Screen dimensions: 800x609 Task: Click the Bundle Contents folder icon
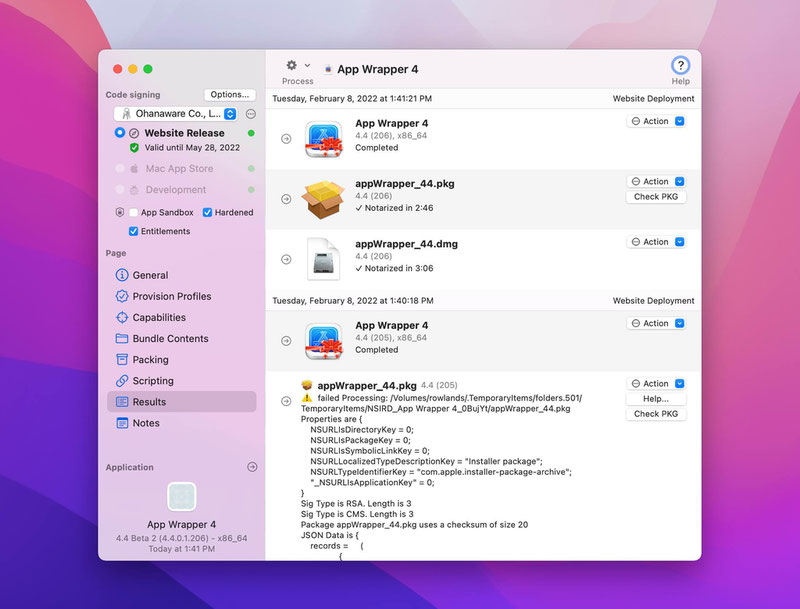[x=122, y=339]
